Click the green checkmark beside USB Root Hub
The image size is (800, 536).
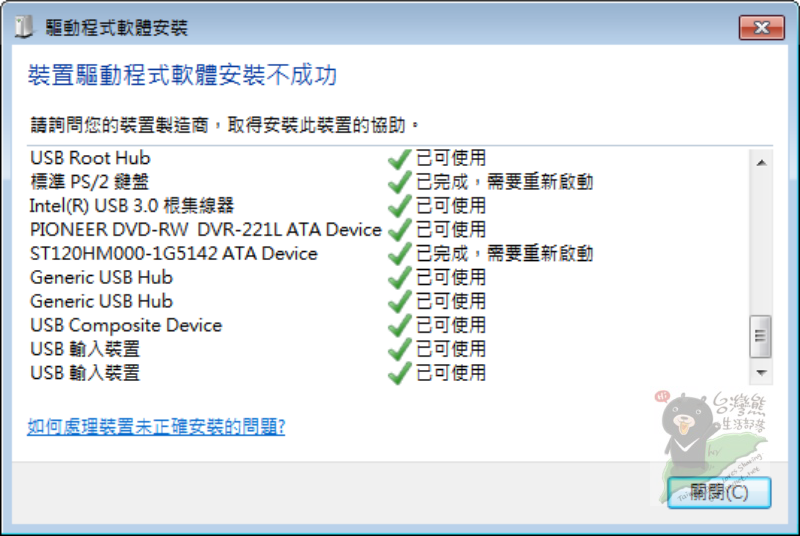[400, 158]
